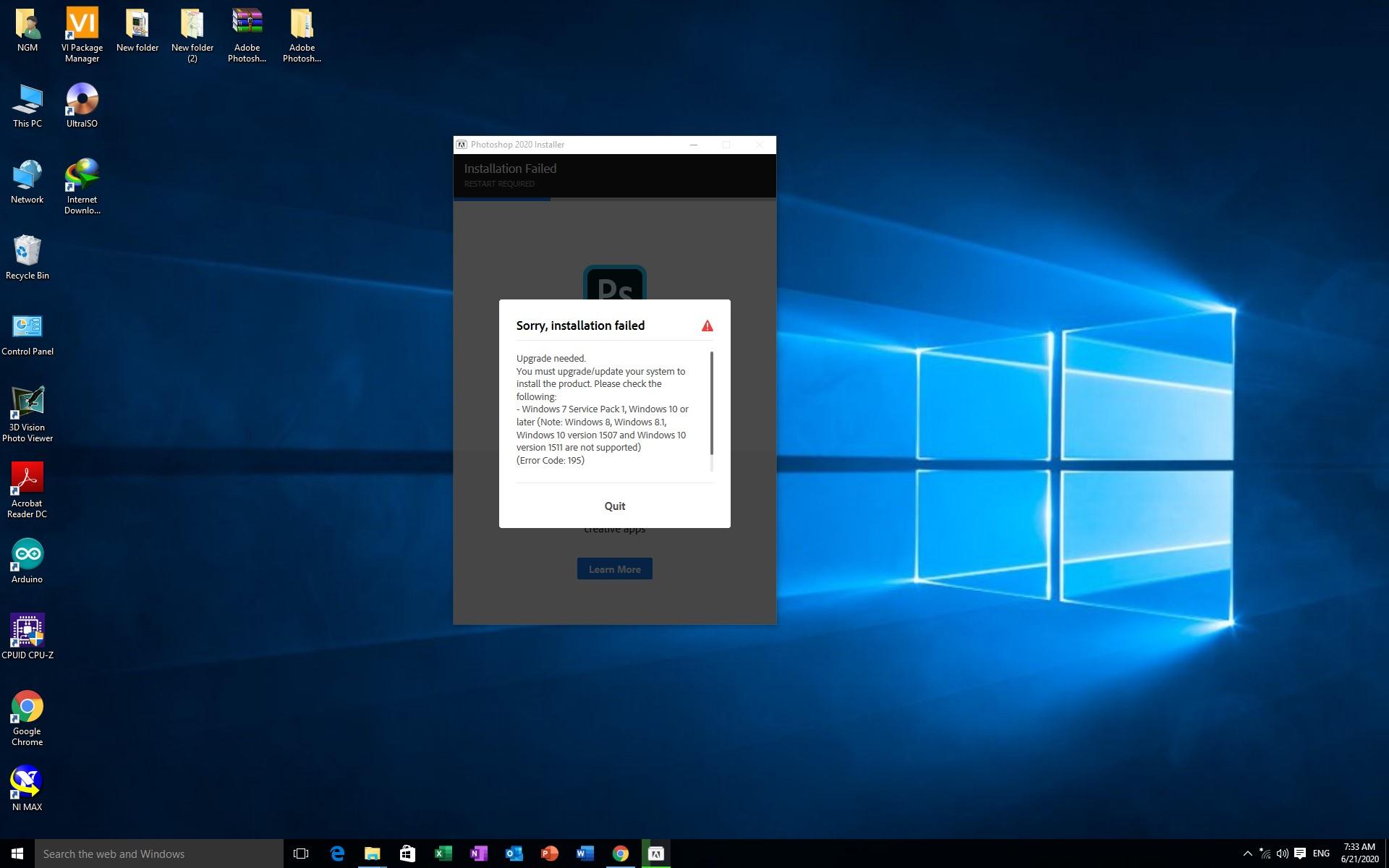Select the NI MAX desktop shortcut
The height and width of the screenshot is (868, 1389).
pos(27,789)
